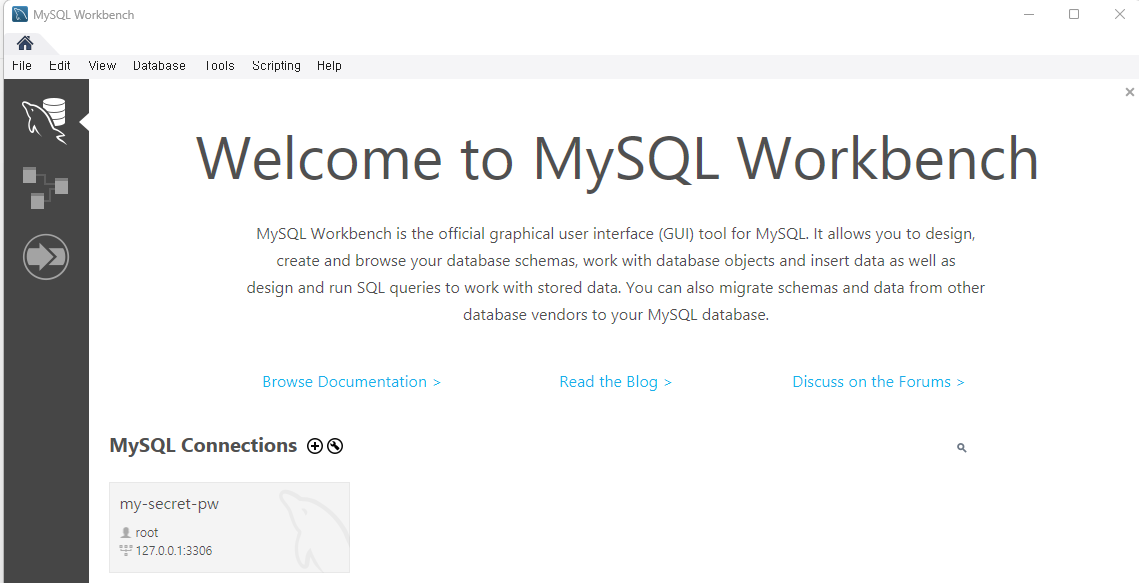Screen dimensions: 1139x583
Task: Open the Database menu
Action: (x=159, y=65)
